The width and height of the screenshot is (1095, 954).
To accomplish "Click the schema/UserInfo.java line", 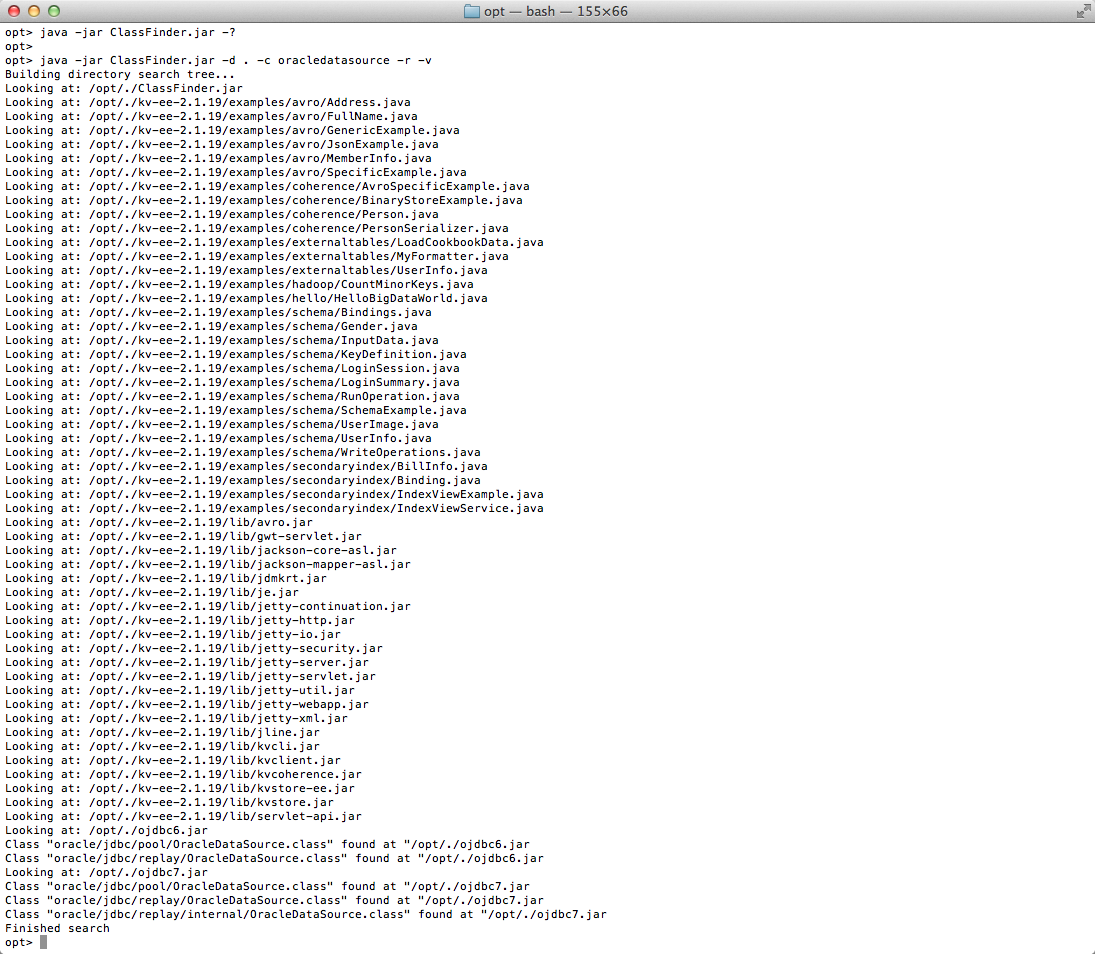I will pos(218,438).
